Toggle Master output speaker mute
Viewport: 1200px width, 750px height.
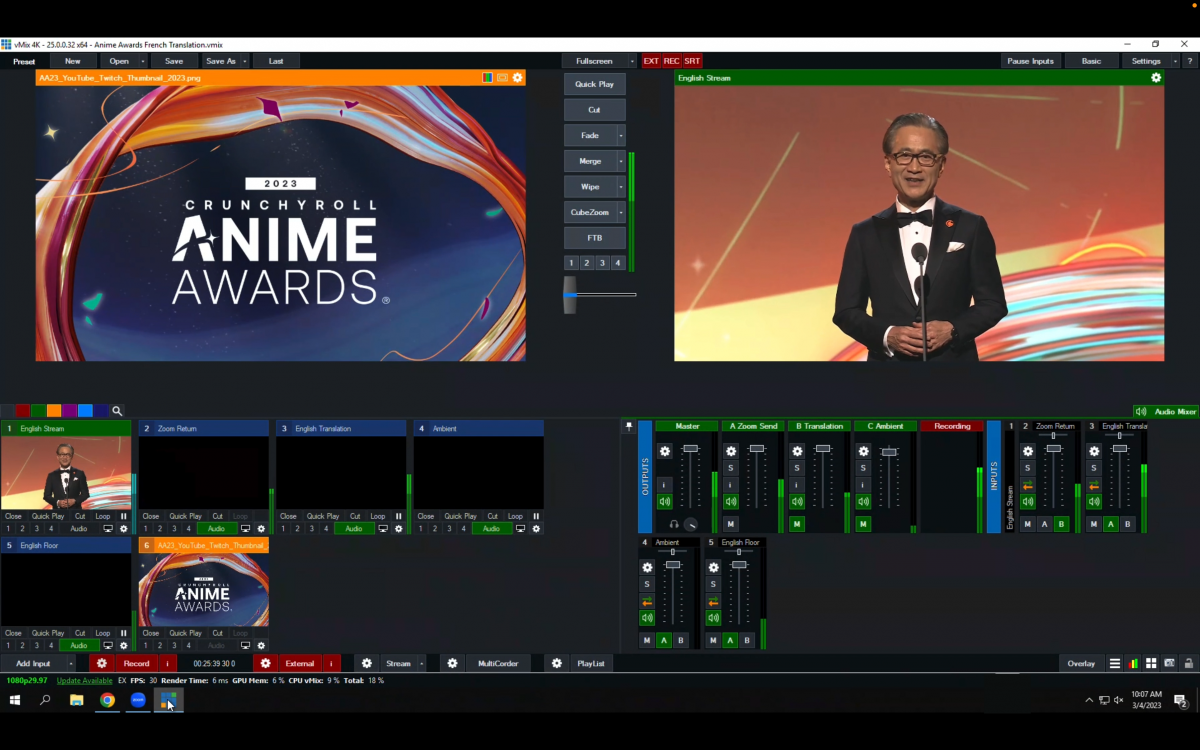click(665, 502)
